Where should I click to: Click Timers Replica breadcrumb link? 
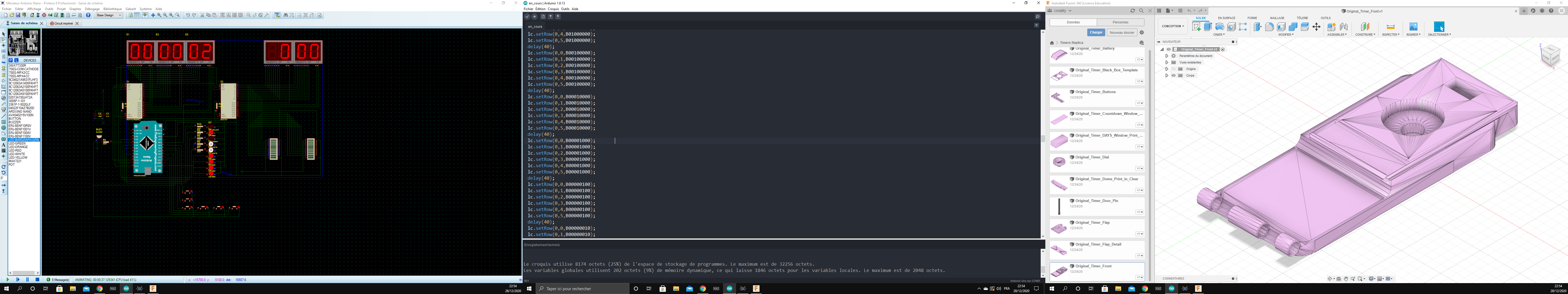tap(1072, 43)
